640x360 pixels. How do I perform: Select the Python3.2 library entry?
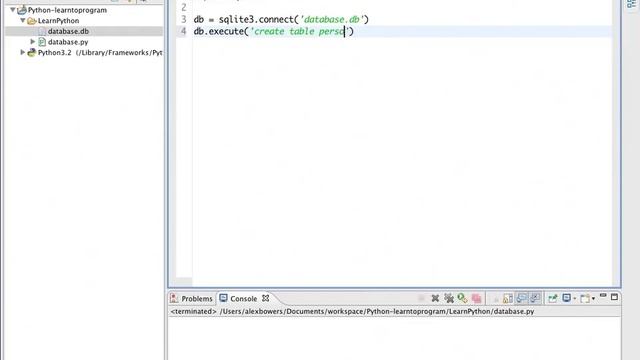[100, 53]
